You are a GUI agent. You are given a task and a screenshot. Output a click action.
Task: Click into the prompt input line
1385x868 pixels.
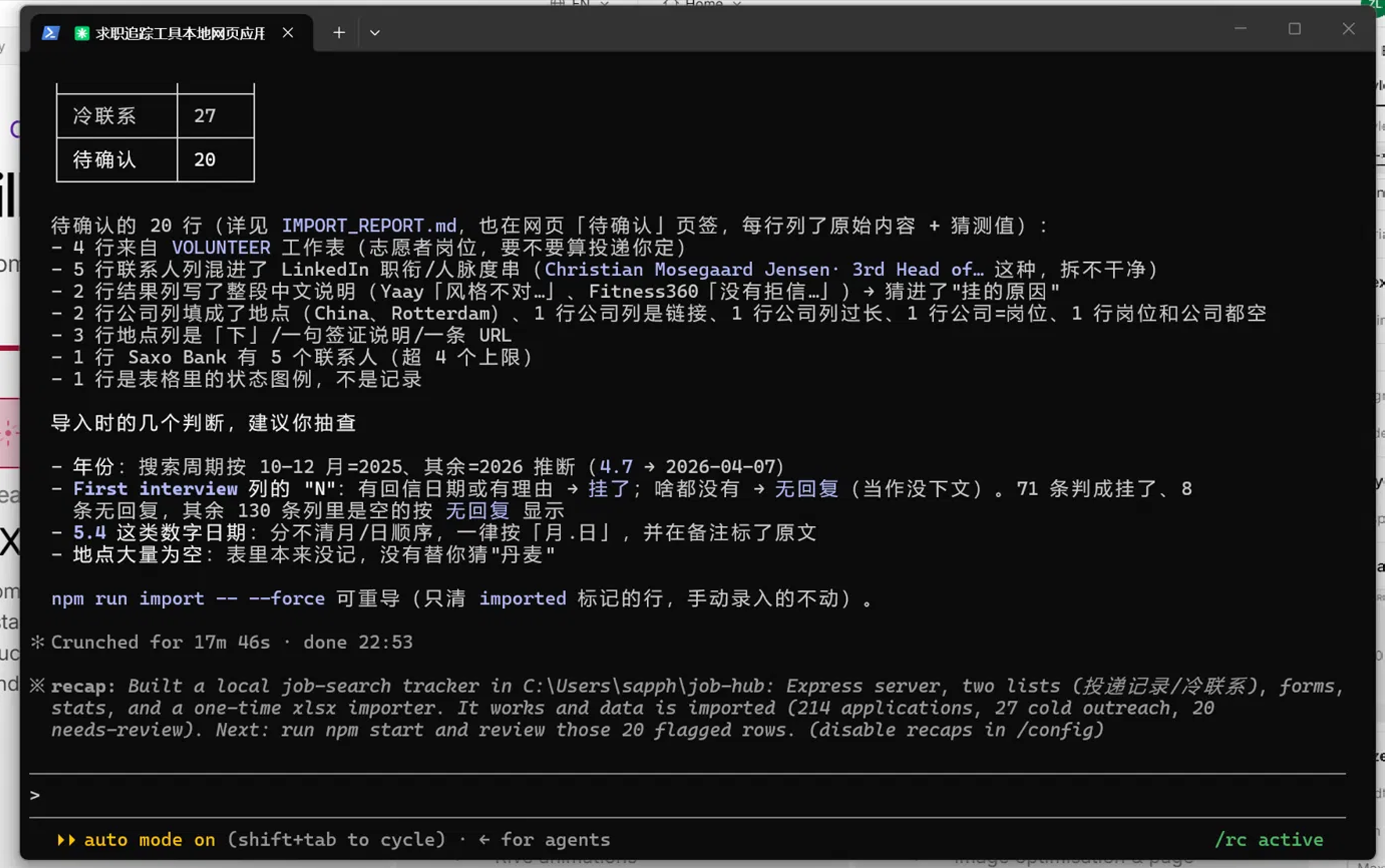click(688, 795)
